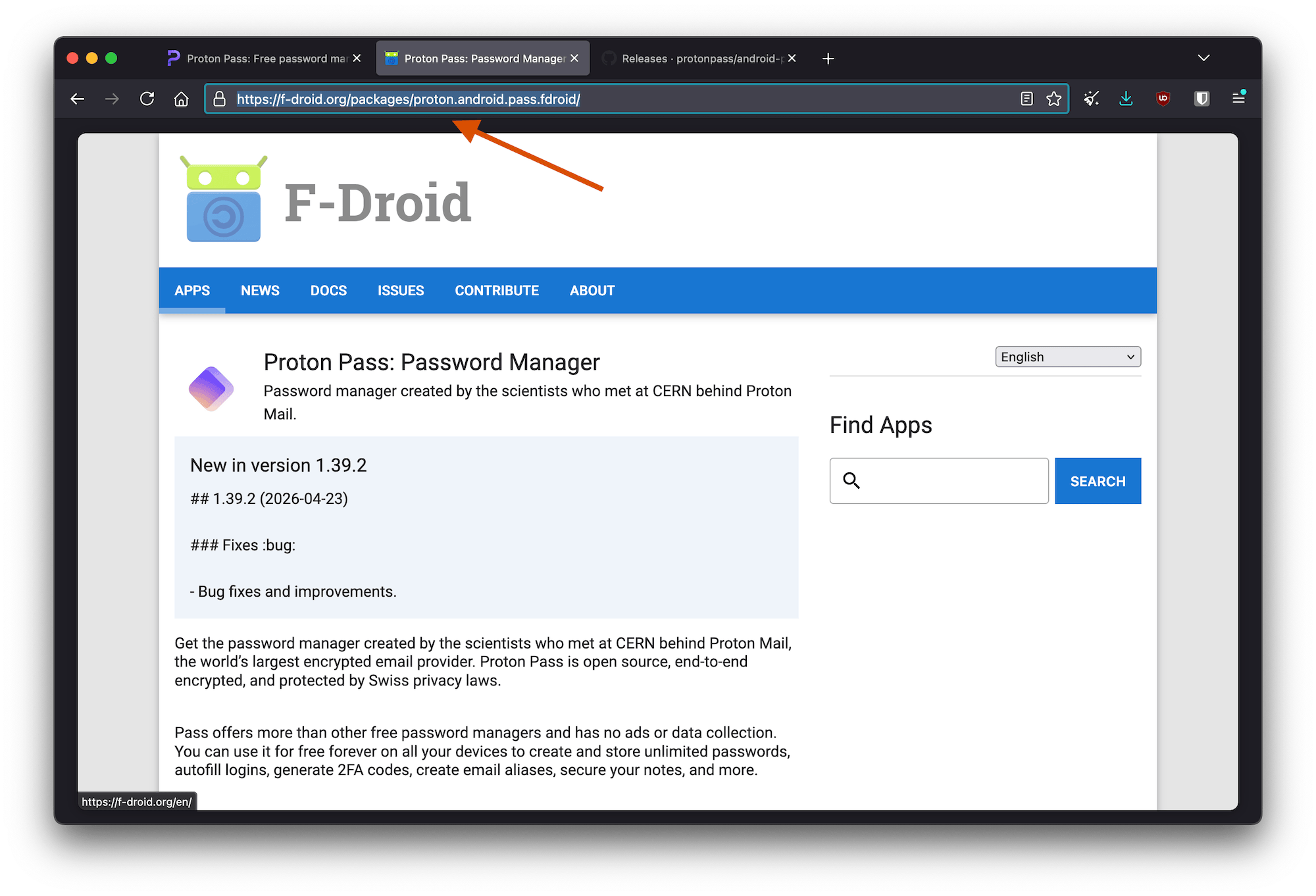1316x896 pixels.
Task: Click the Bug fixes and improvements line
Action: pos(293,591)
